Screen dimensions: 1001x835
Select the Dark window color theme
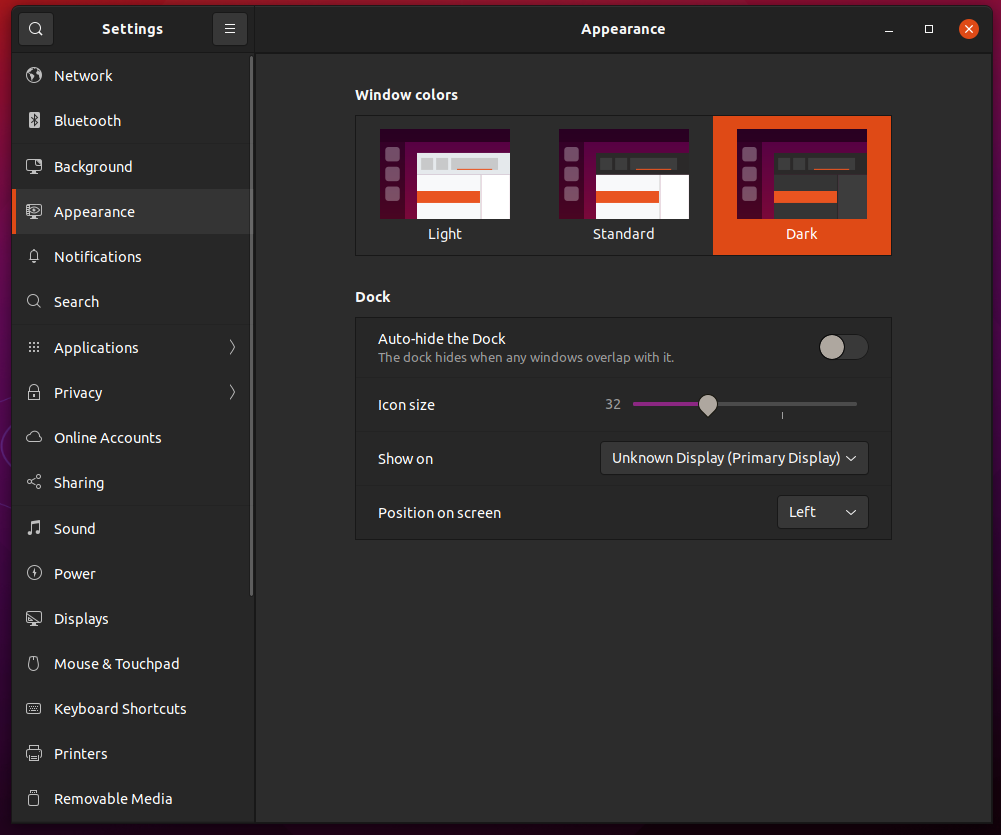[802, 185]
